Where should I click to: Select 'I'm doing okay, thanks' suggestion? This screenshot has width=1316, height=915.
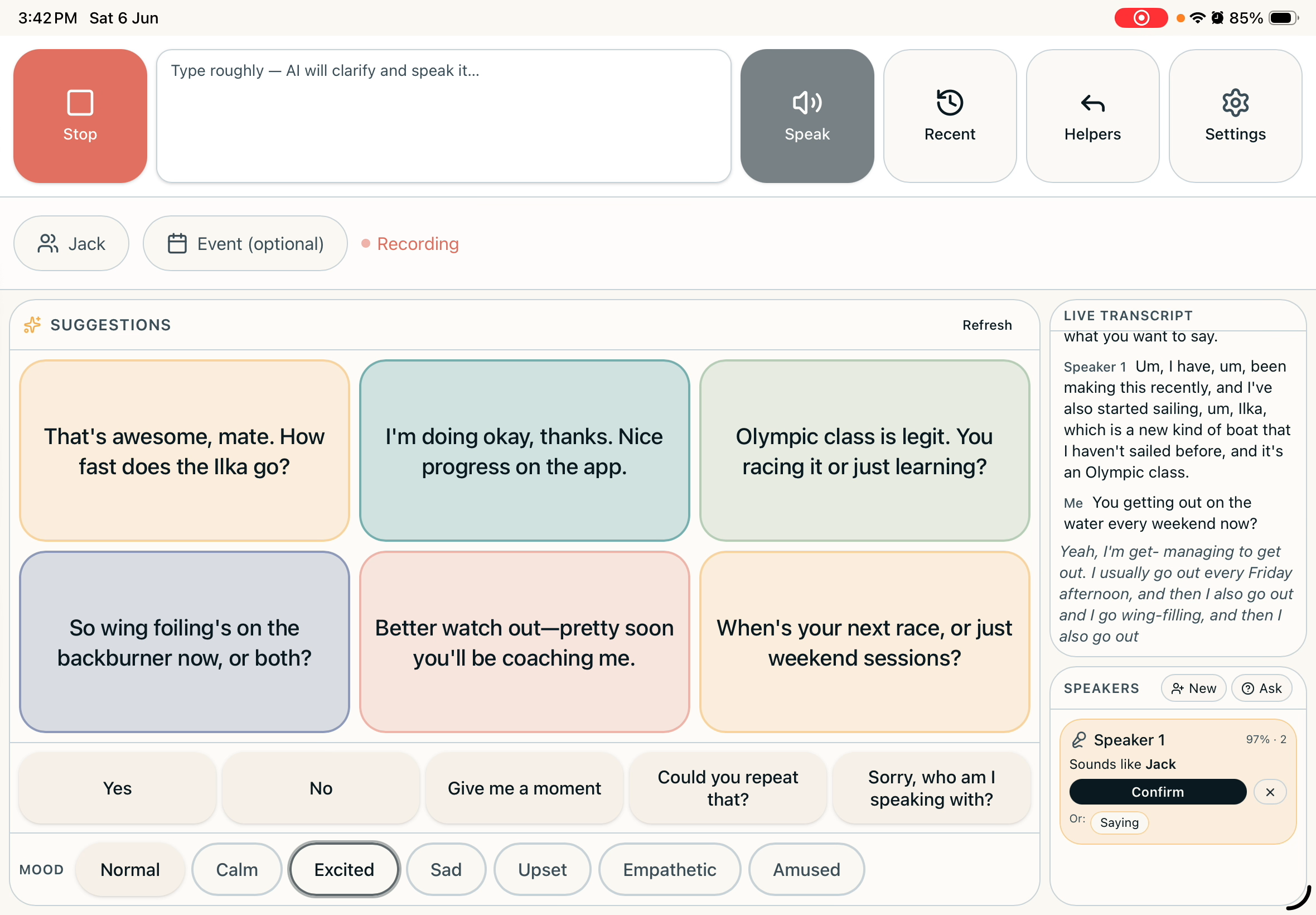[524, 451]
